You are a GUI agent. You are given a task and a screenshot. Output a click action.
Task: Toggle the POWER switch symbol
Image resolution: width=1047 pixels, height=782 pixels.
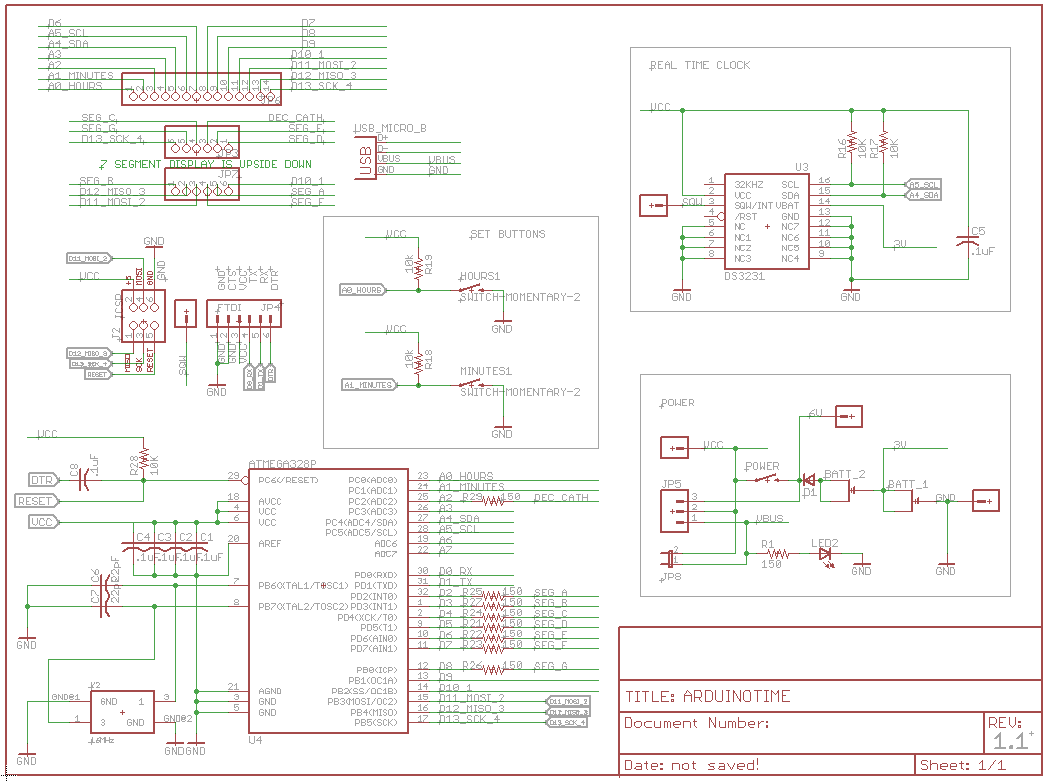point(765,478)
